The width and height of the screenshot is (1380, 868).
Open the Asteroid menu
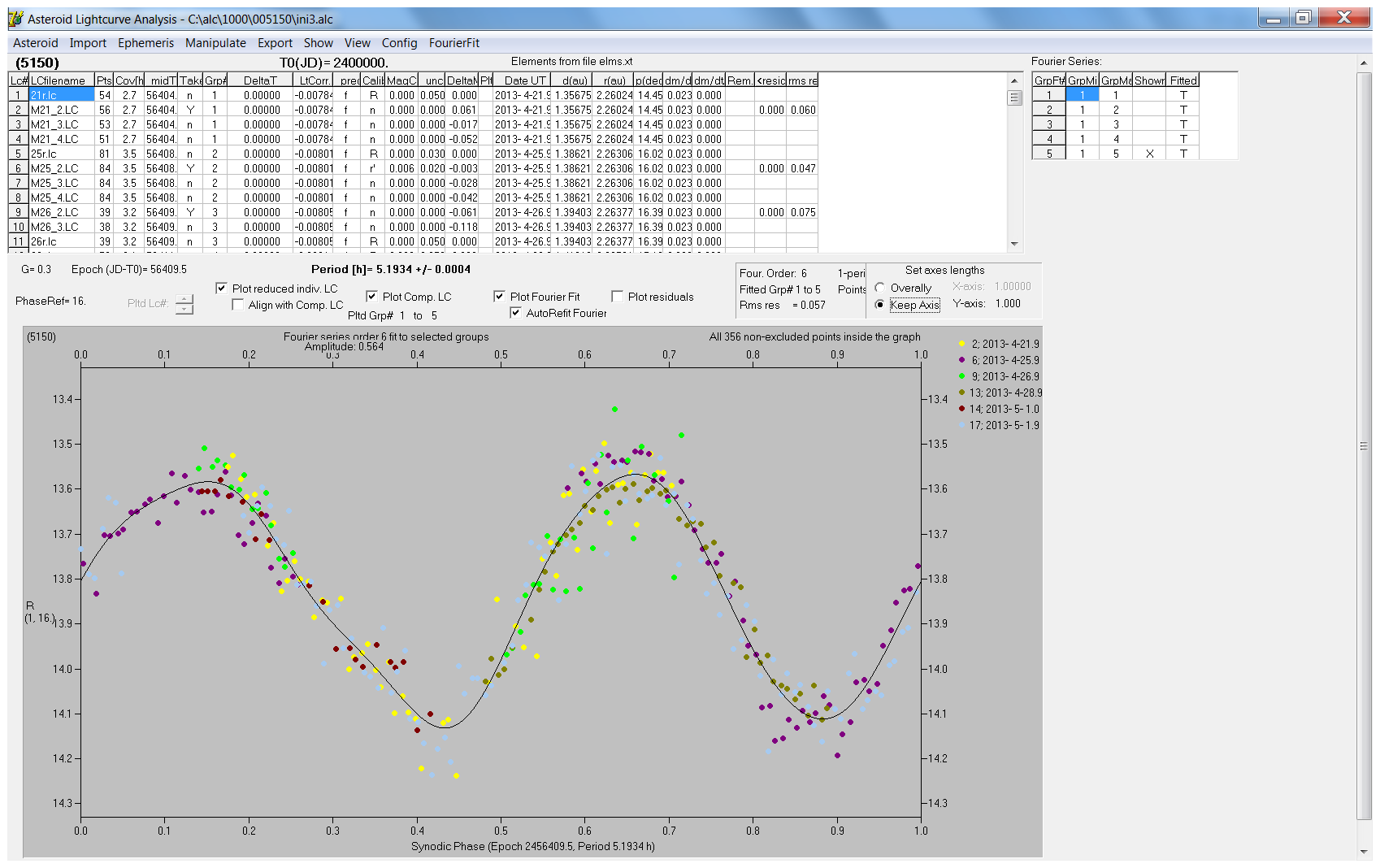(x=35, y=43)
